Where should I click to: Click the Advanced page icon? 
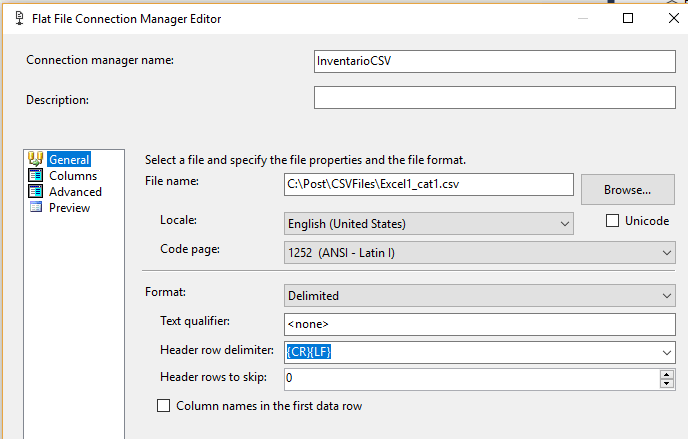tap(36, 192)
